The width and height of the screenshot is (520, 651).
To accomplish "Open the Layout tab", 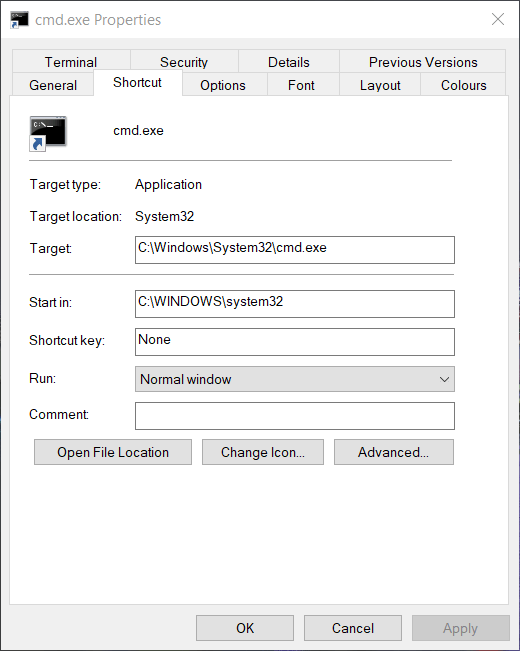I will 380,85.
